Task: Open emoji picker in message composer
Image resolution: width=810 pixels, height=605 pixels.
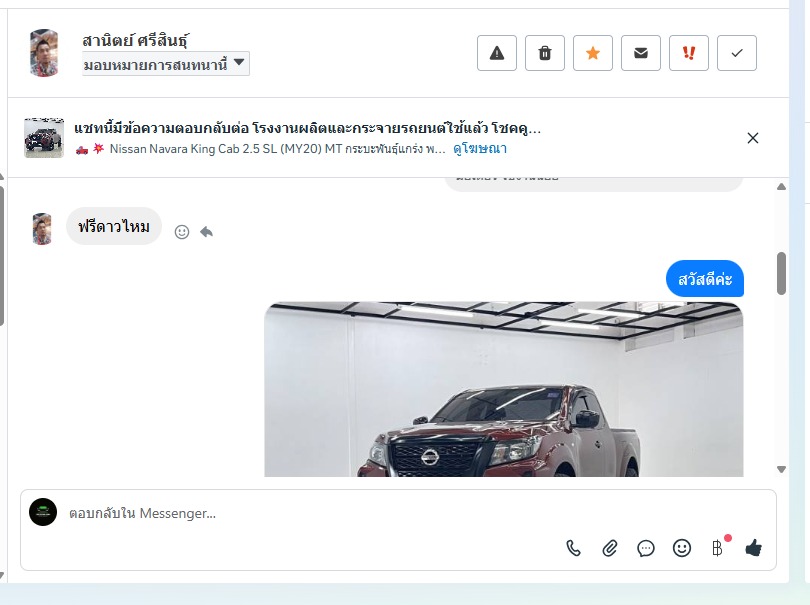Action: click(682, 548)
